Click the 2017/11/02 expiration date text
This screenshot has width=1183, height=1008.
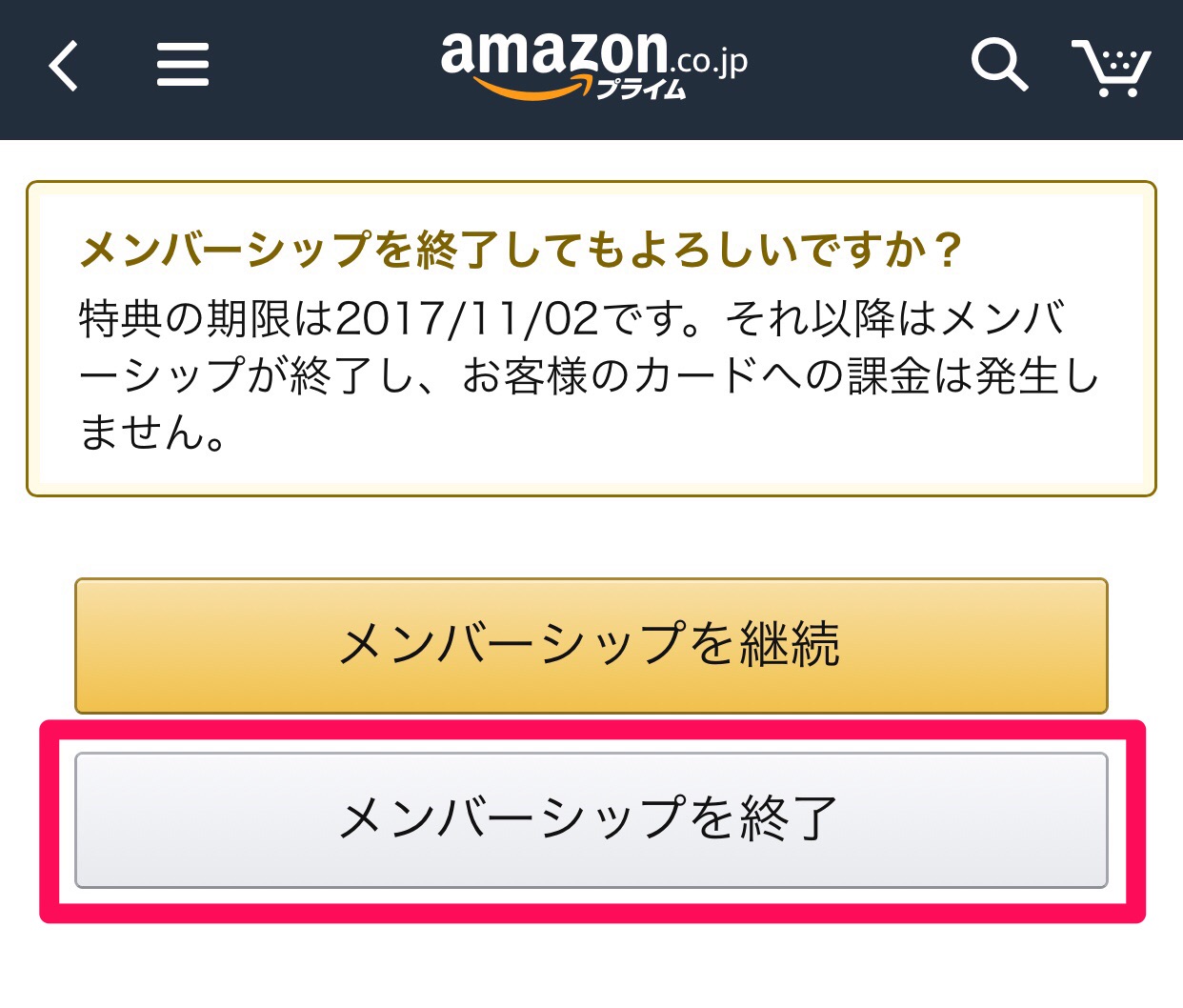pos(467,319)
